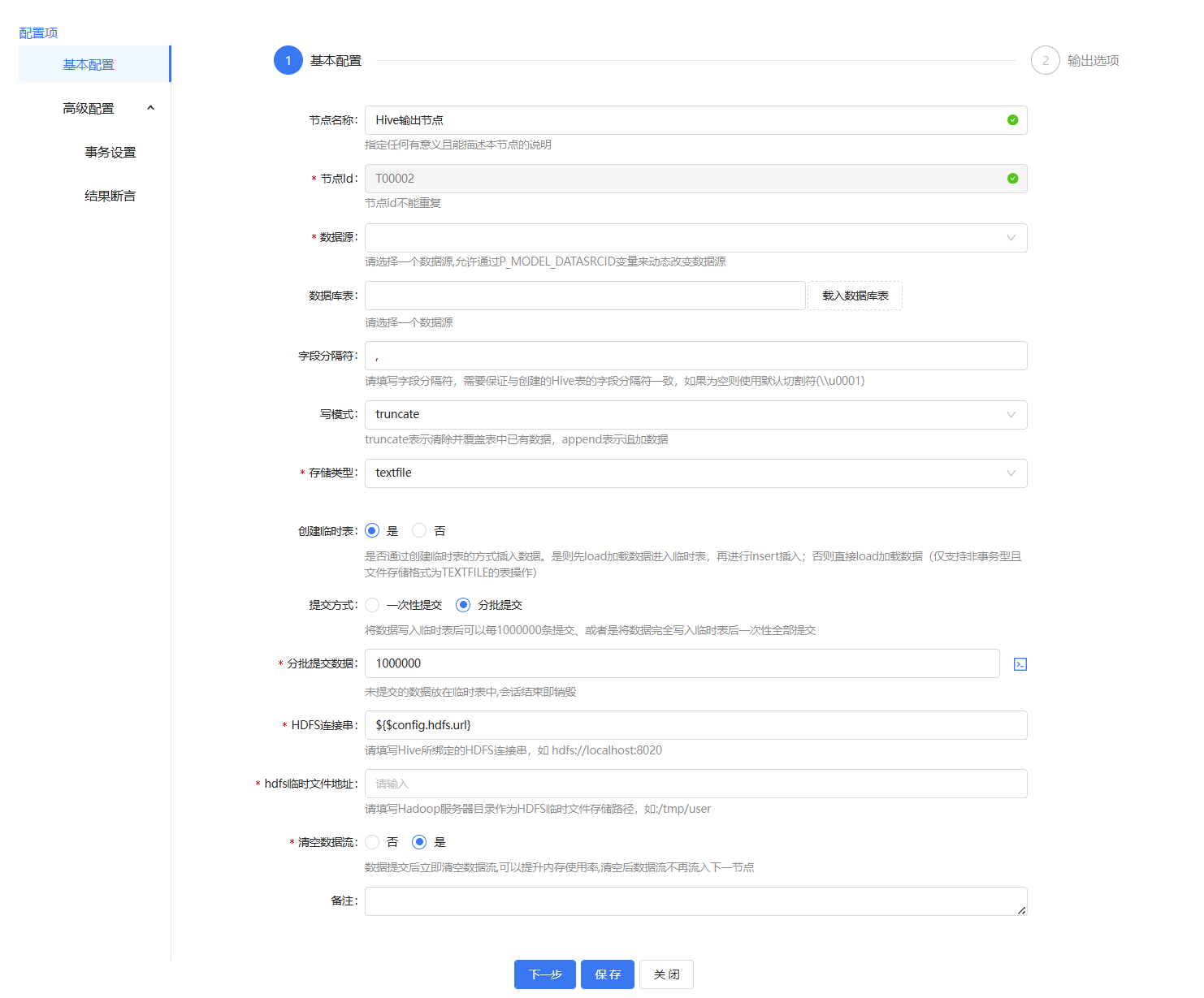This screenshot has width=1204, height=998.
Task: Click the expression editor icon beside 分批提交数据
Action: (x=1020, y=664)
